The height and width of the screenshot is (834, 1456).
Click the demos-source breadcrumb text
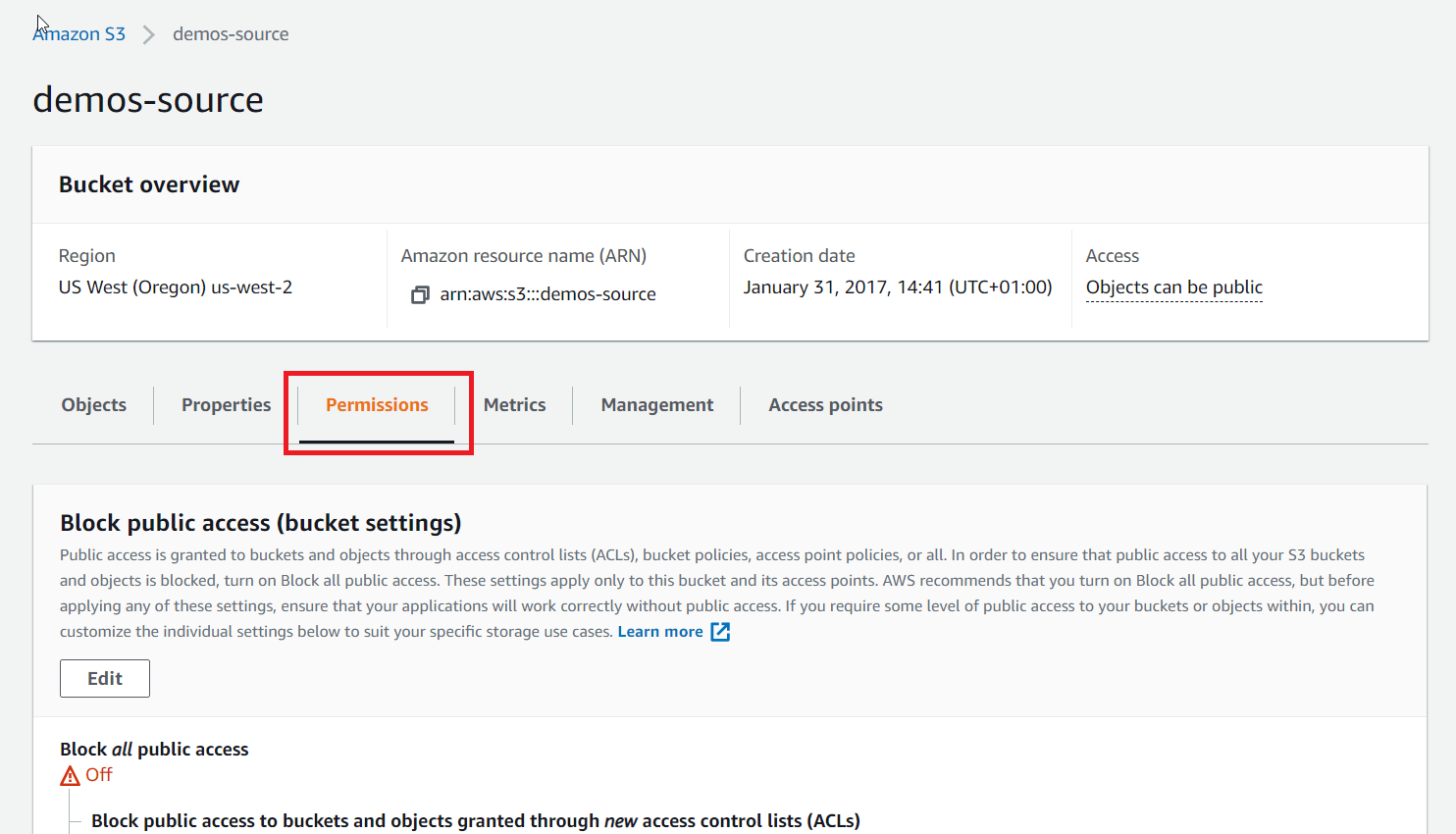231,34
